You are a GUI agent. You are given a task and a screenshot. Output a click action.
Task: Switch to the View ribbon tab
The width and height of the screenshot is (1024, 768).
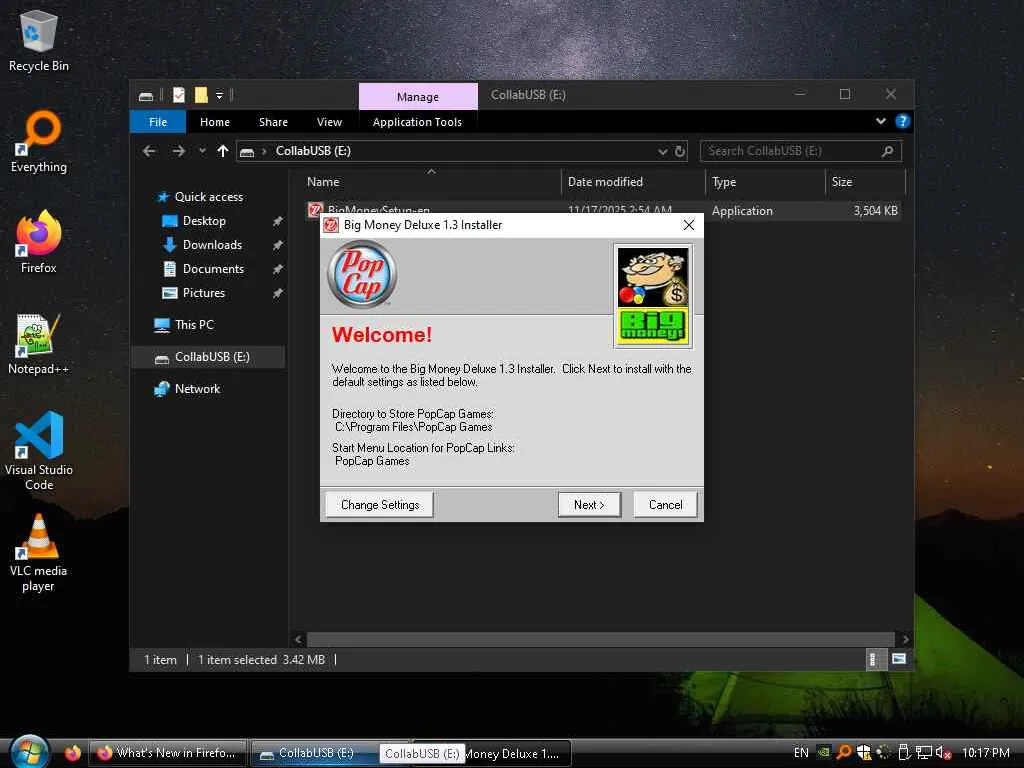point(329,122)
